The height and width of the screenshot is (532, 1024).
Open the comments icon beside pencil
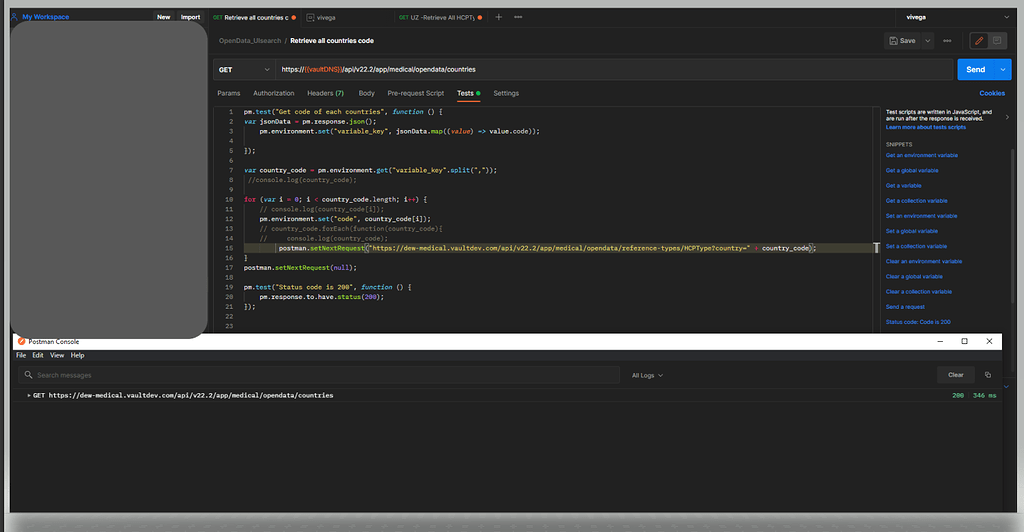(997, 41)
